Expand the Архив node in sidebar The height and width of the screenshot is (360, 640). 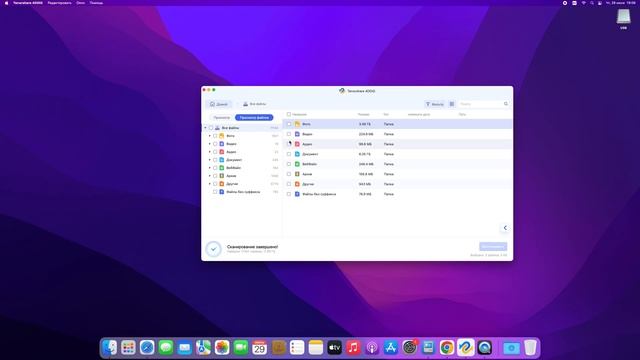pos(210,176)
